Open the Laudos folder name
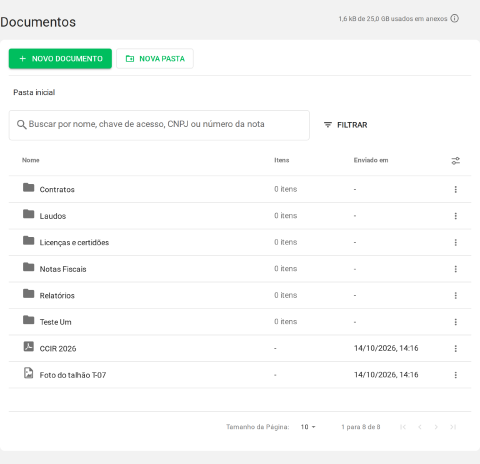The image size is (480, 464). click(x=53, y=216)
